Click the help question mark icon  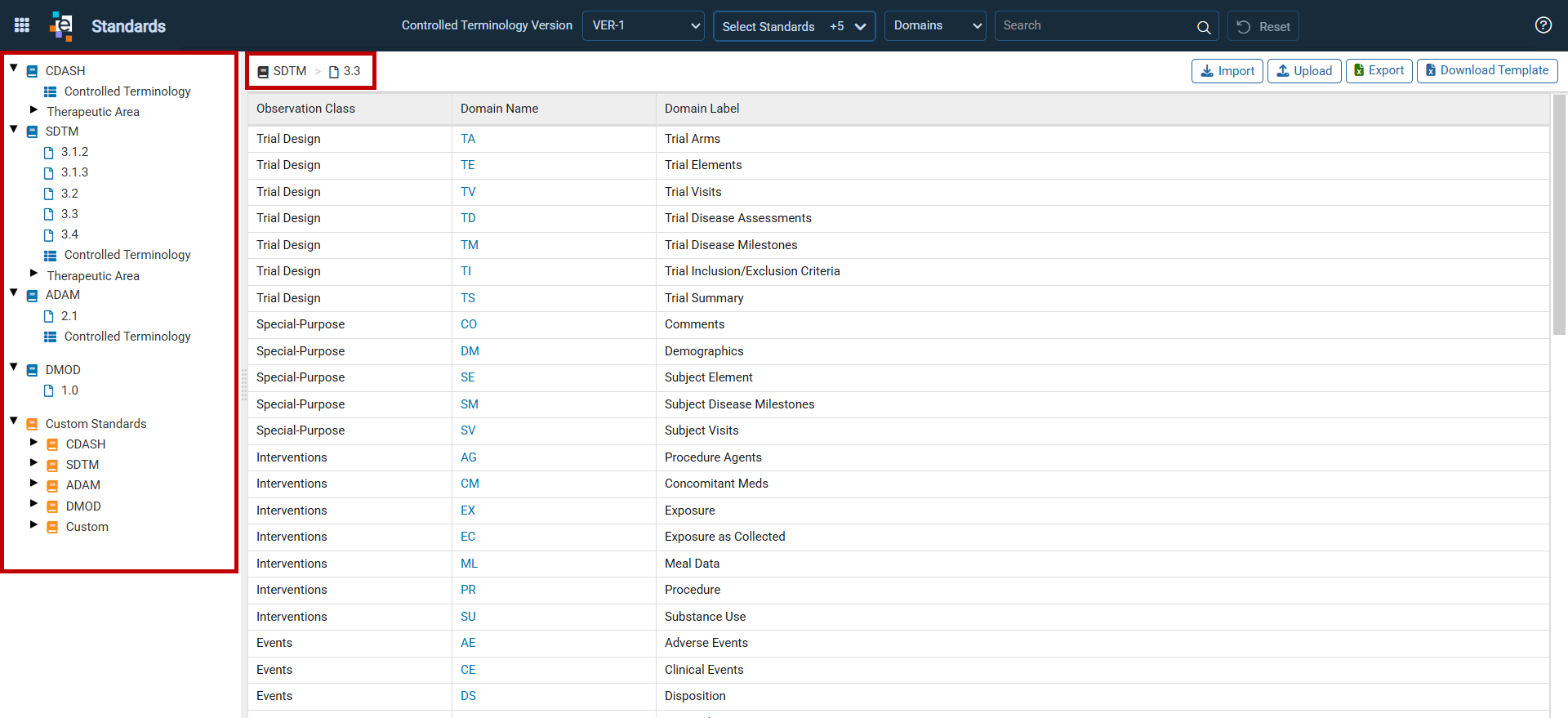point(1543,25)
